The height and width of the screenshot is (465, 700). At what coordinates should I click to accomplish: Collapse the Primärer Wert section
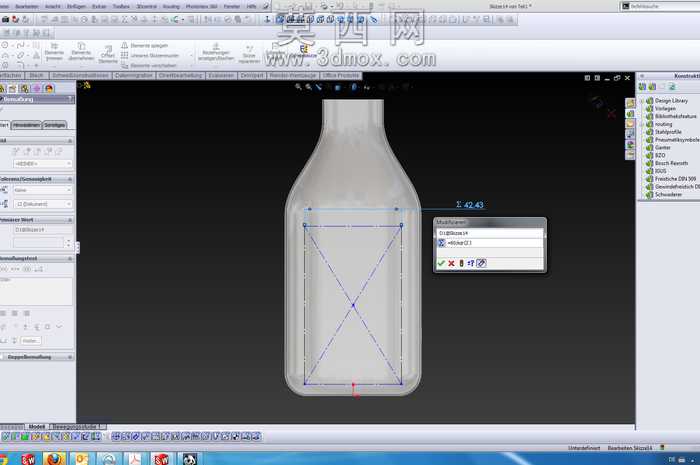click(x=70, y=220)
